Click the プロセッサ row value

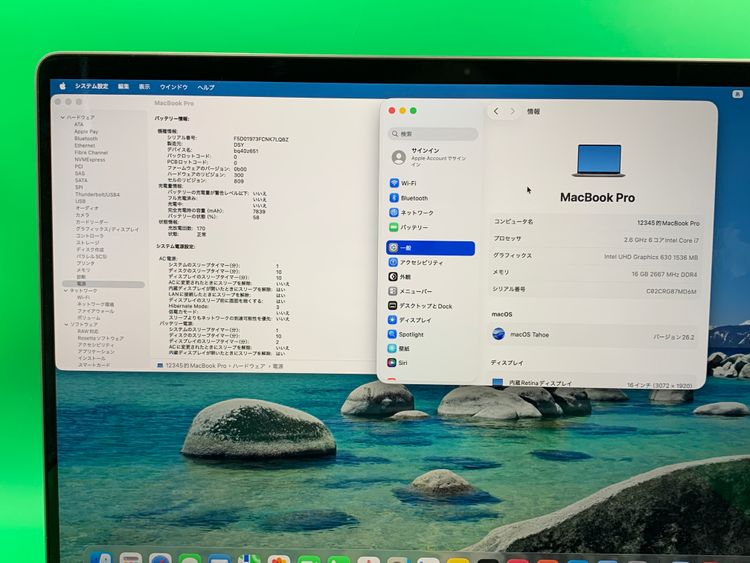661,240
